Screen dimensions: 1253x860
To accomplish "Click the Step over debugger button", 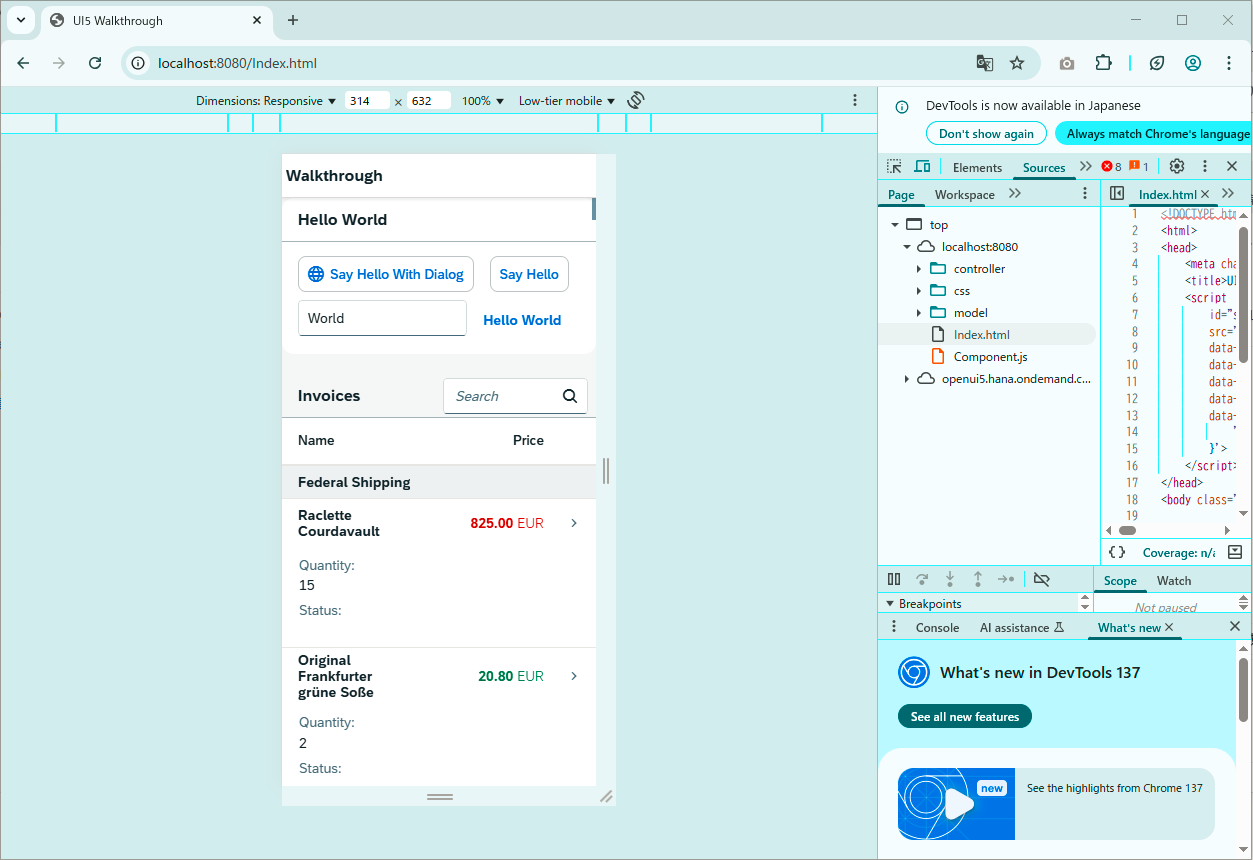I will pos(922,579).
